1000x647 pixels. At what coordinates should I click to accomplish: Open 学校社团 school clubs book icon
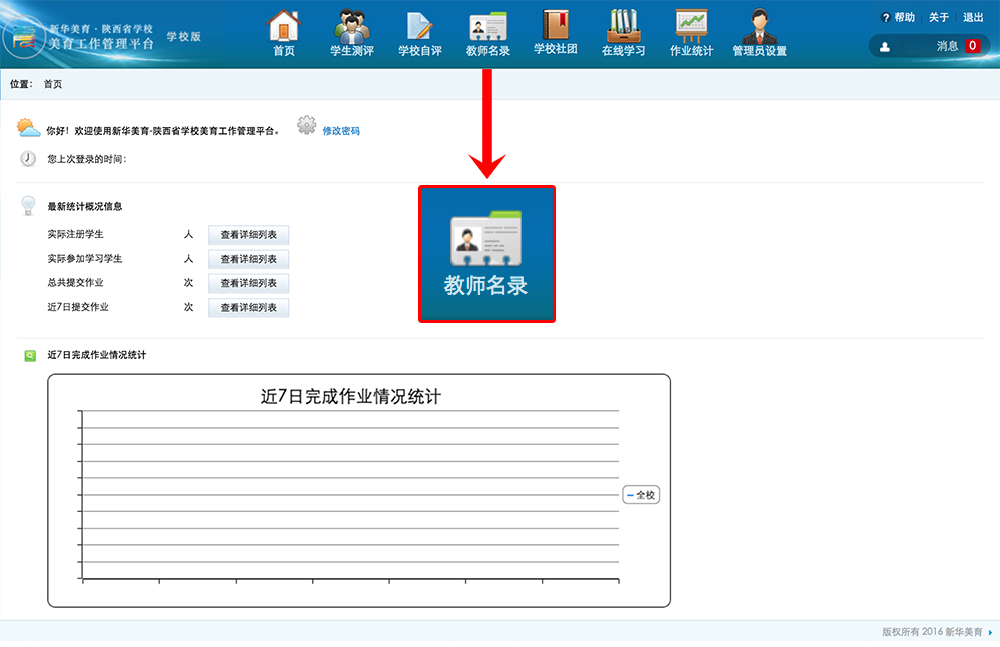tap(555, 26)
